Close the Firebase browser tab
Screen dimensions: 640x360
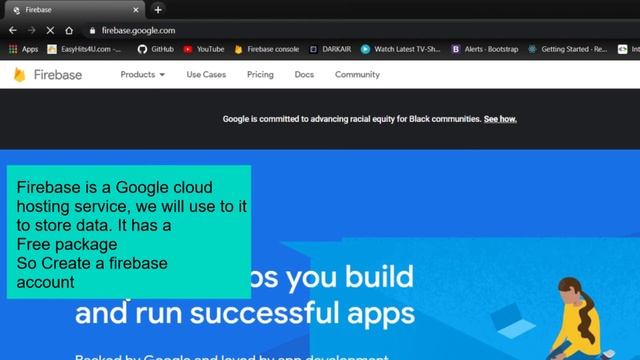point(136,10)
